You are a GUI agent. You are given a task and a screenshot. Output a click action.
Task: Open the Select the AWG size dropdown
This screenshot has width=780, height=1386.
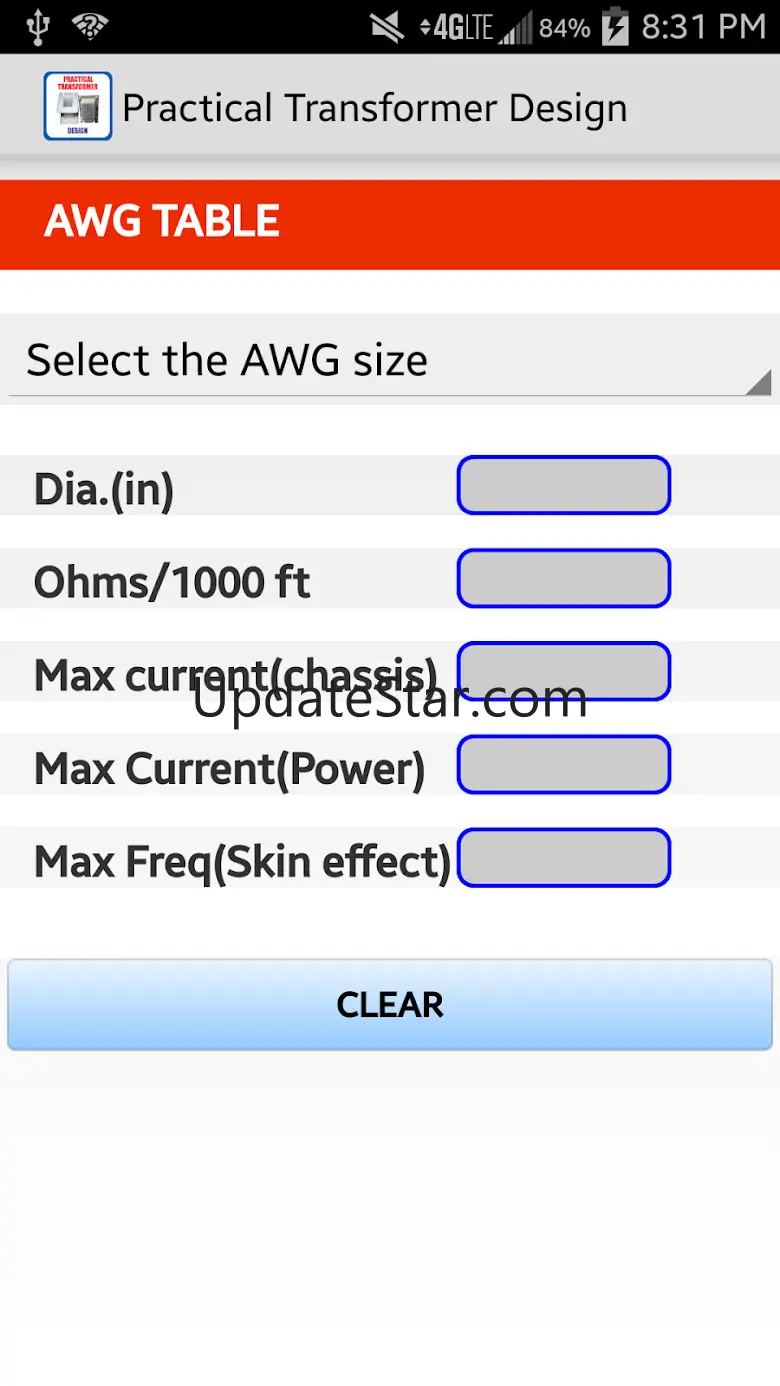[x=390, y=359]
